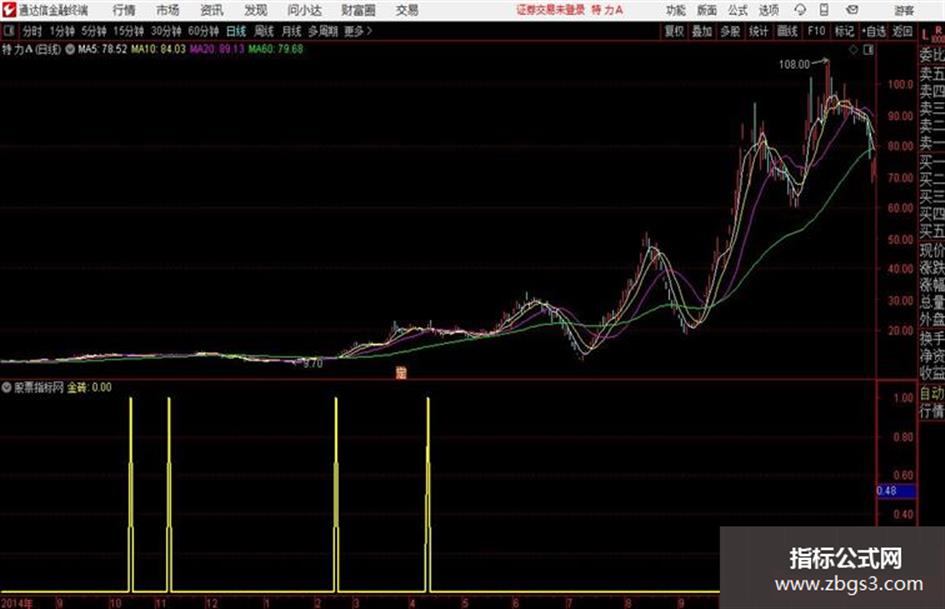Open the 市场 menu
945x609 pixels.
click(x=168, y=10)
